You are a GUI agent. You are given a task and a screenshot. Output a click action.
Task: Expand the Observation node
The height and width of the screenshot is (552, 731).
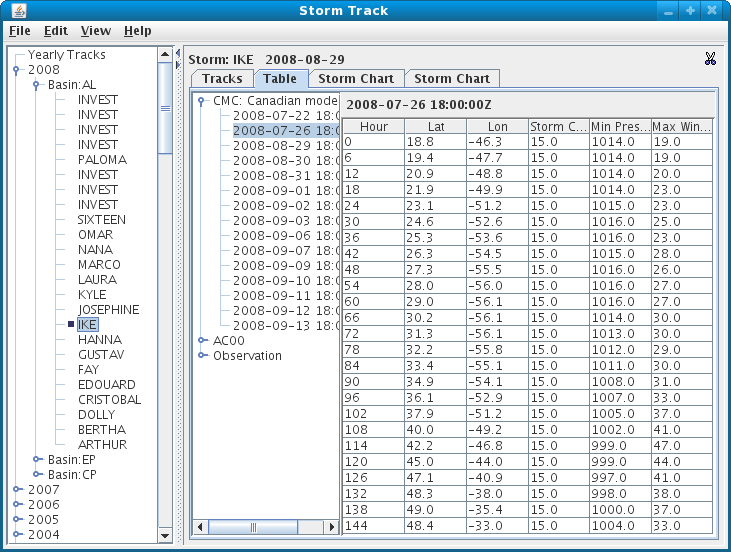(x=202, y=356)
